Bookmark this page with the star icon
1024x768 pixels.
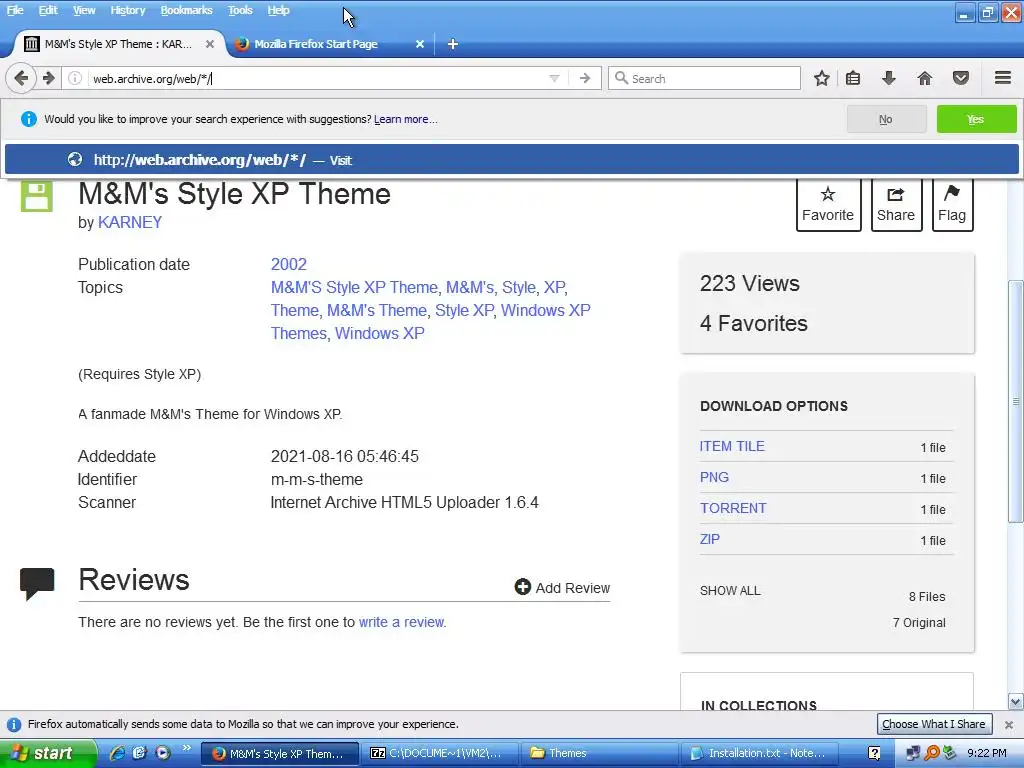click(822, 78)
